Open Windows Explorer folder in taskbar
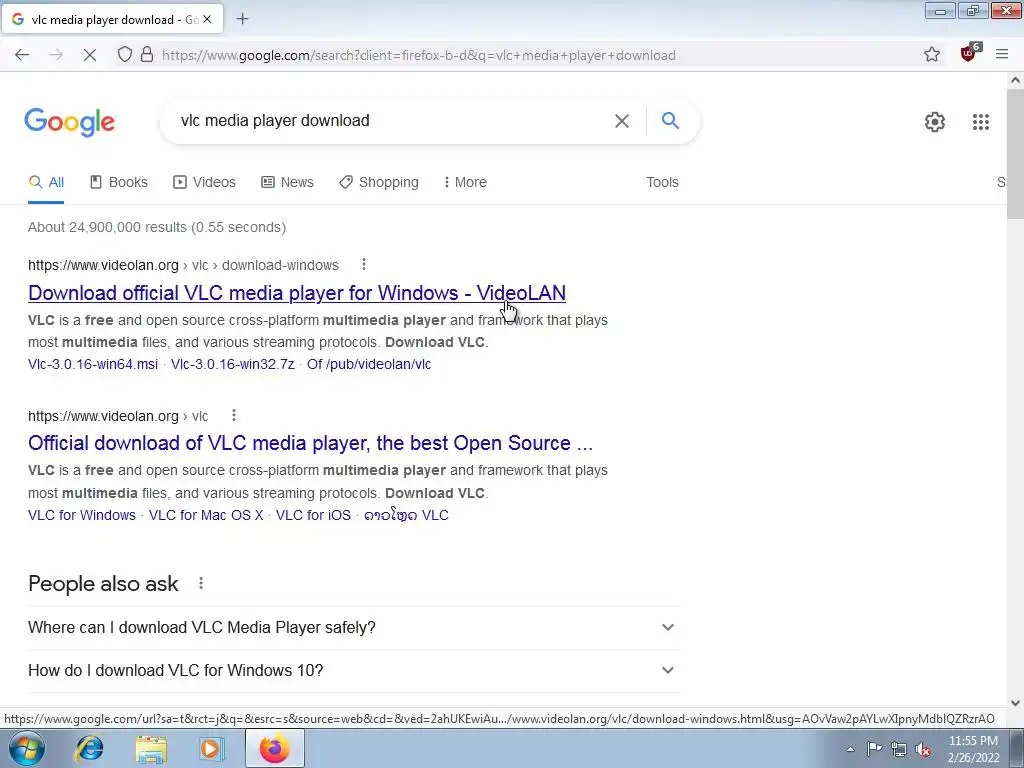 coord(151,749)
